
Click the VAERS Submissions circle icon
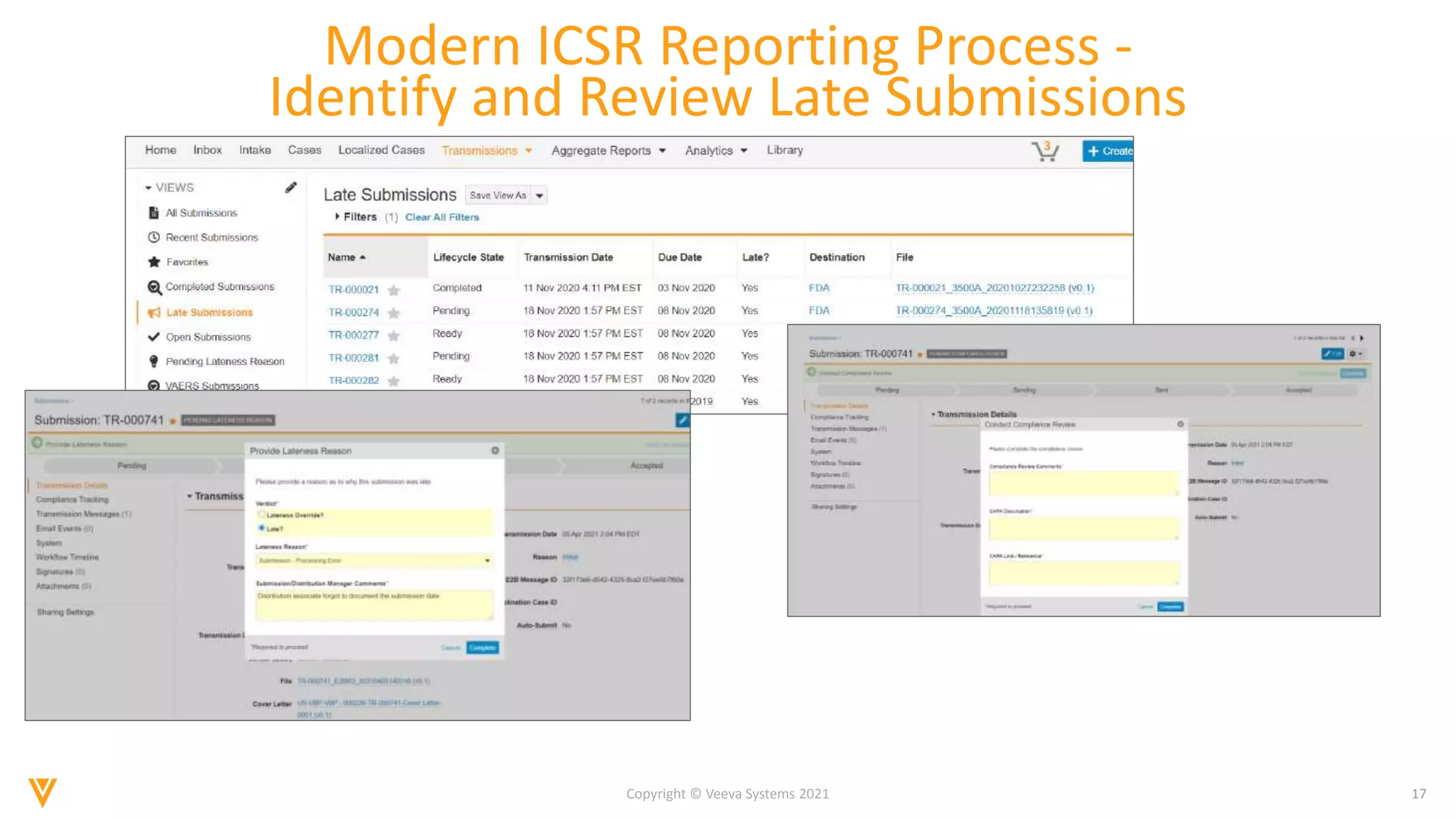(x=154, y=385)
